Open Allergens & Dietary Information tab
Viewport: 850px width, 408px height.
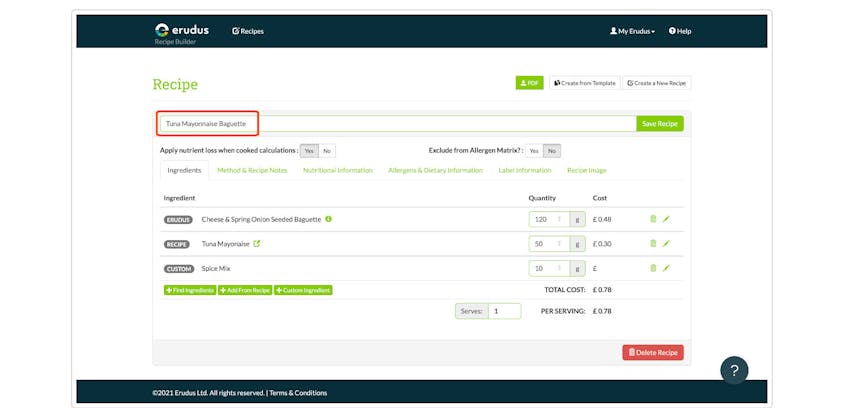click(435, 170)
